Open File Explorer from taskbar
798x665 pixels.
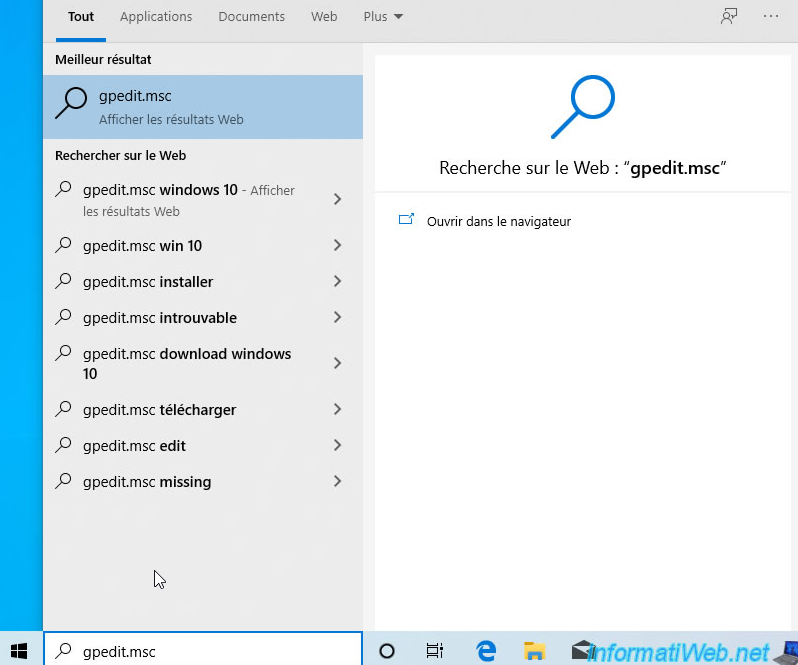pyautogui.click(x=535, y=650)
